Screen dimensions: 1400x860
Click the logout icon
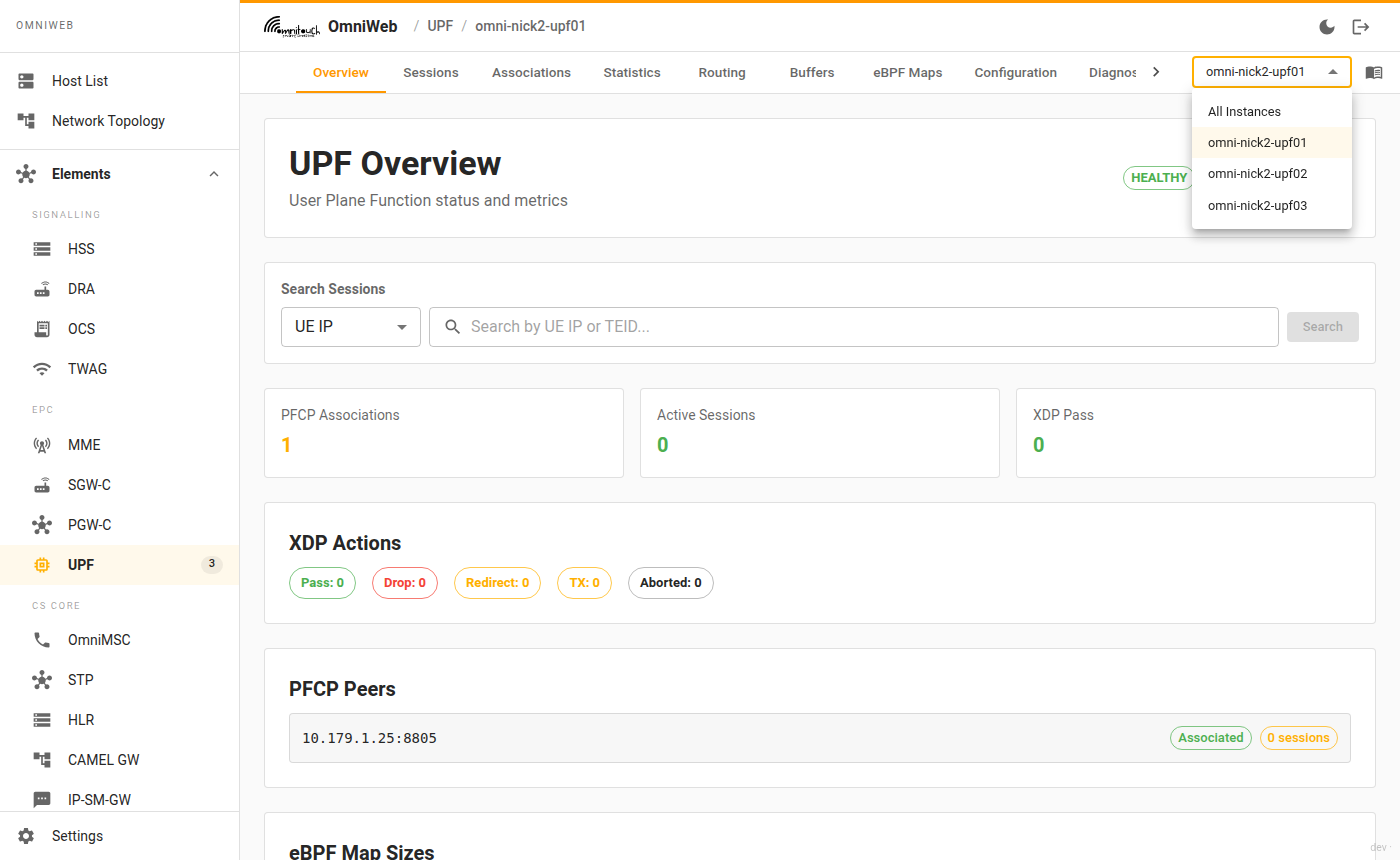(1360, 27)
